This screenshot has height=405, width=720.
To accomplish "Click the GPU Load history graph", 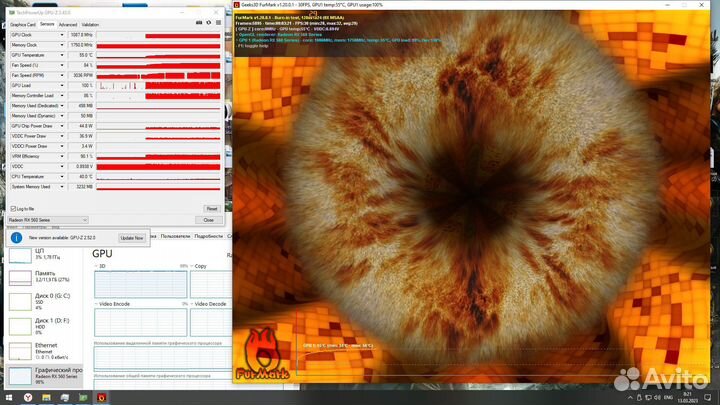I will [x=158, y=85].
